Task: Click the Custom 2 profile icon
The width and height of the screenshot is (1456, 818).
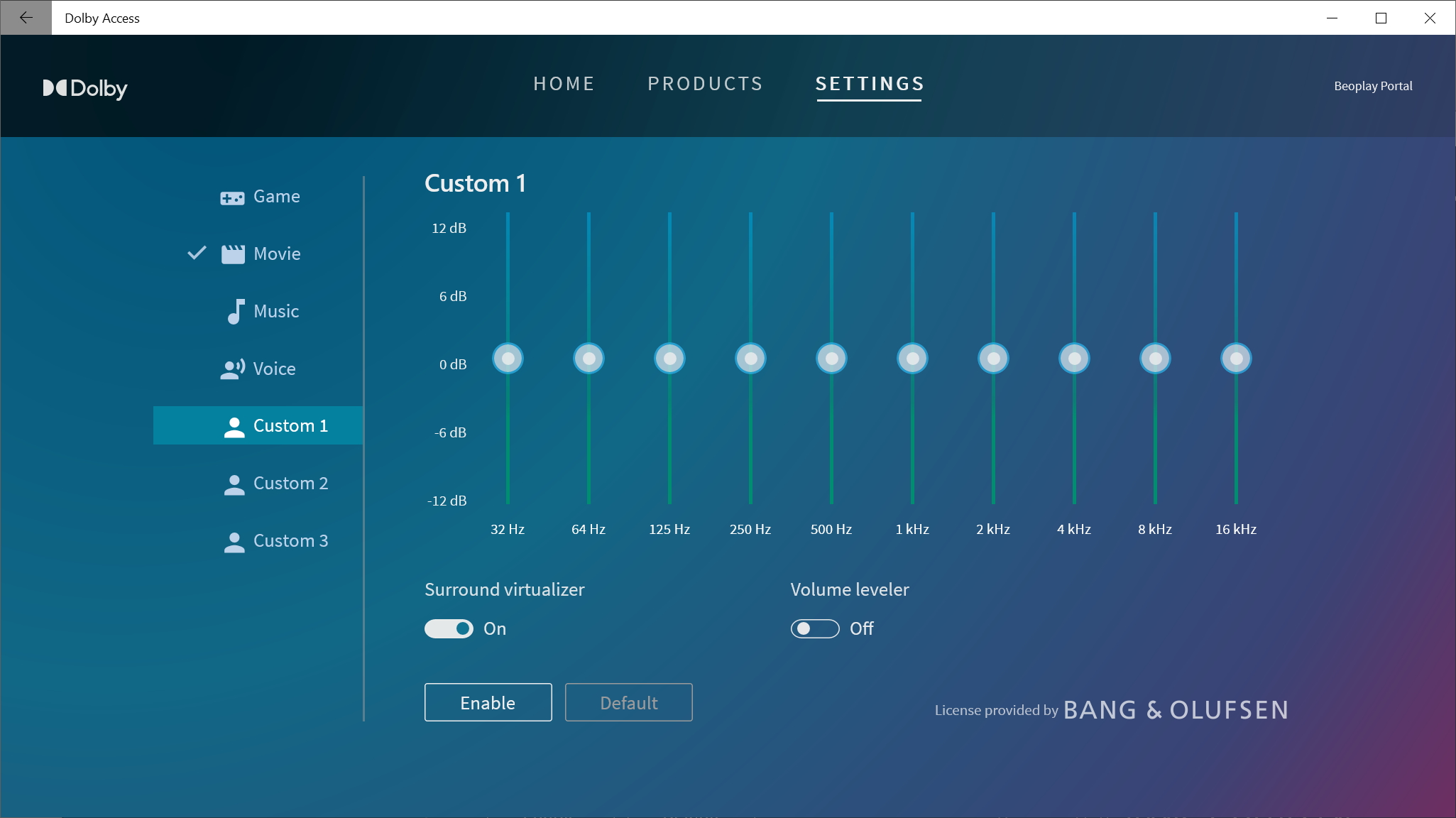Action: tap(234, 484)
